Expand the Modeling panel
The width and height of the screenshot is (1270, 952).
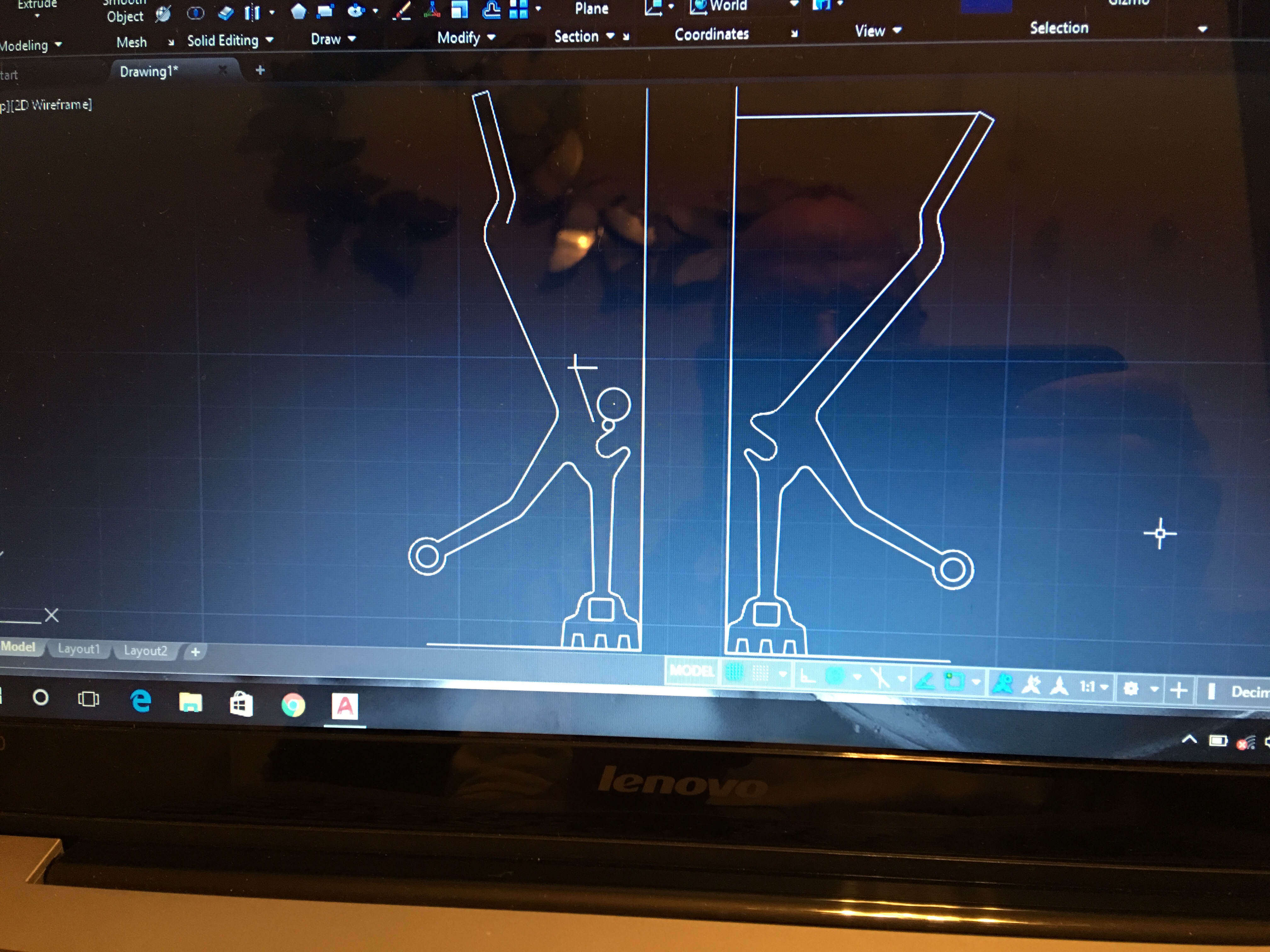[31, 45]
